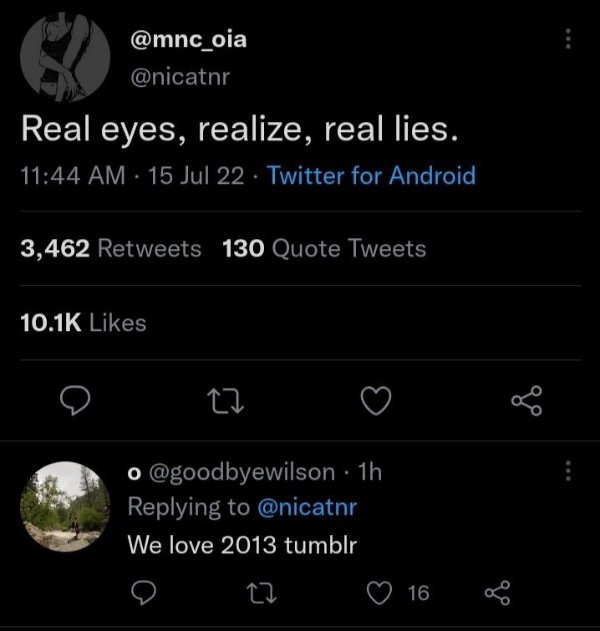
Task: Open the @nicatnr mention in reply
Action: pyautogui.click(x=307, y=507)
